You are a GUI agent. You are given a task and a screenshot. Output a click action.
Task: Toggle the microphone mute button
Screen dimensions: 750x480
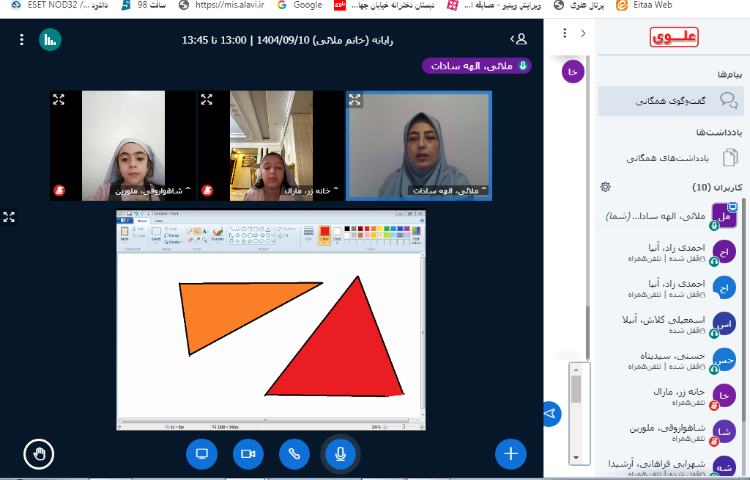point(340,454)
